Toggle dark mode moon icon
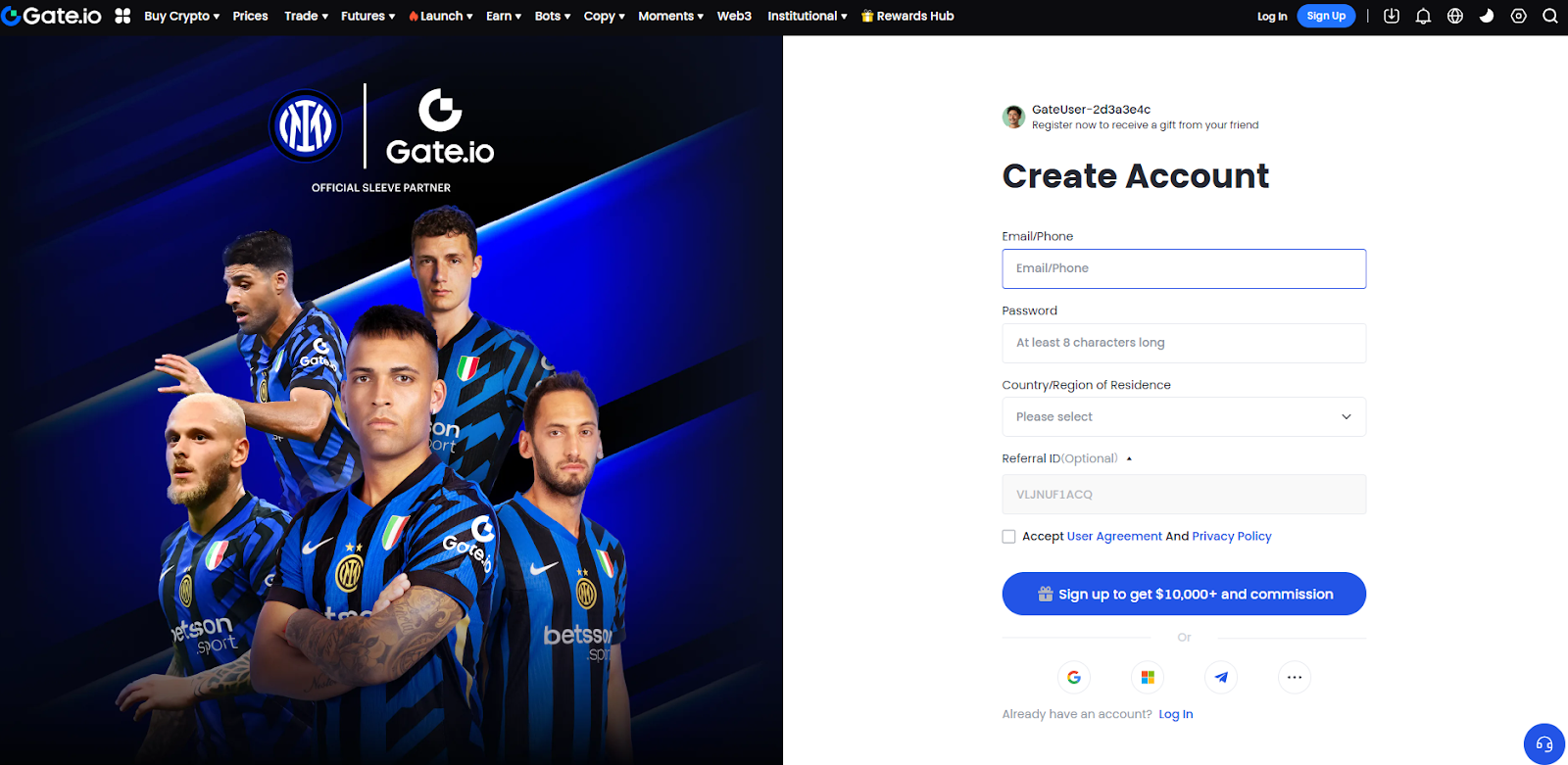 (x=1487, y=16)
